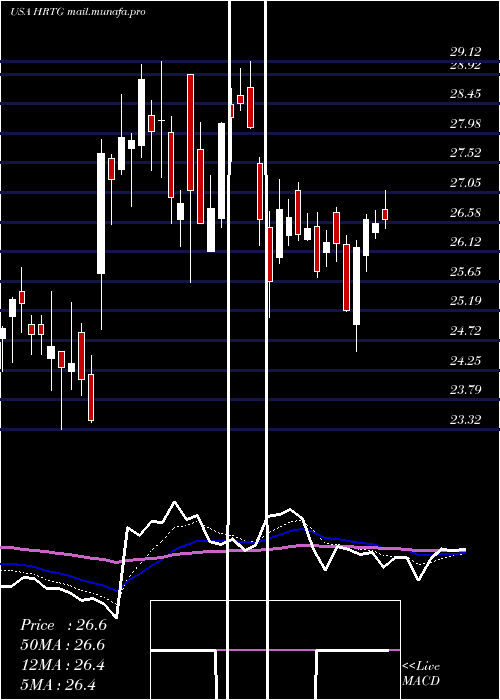Click the 27.52 price level label

(x=465, y=153)
